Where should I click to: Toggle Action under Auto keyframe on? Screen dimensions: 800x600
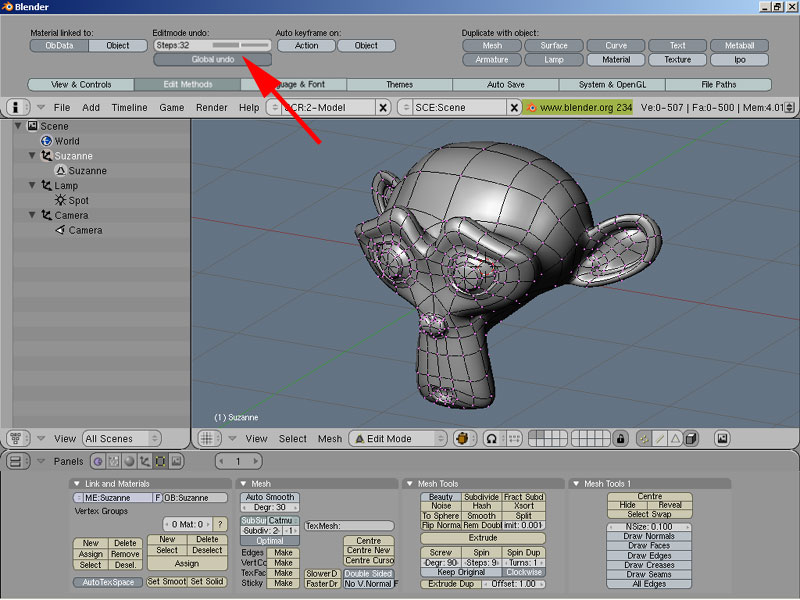306,45
